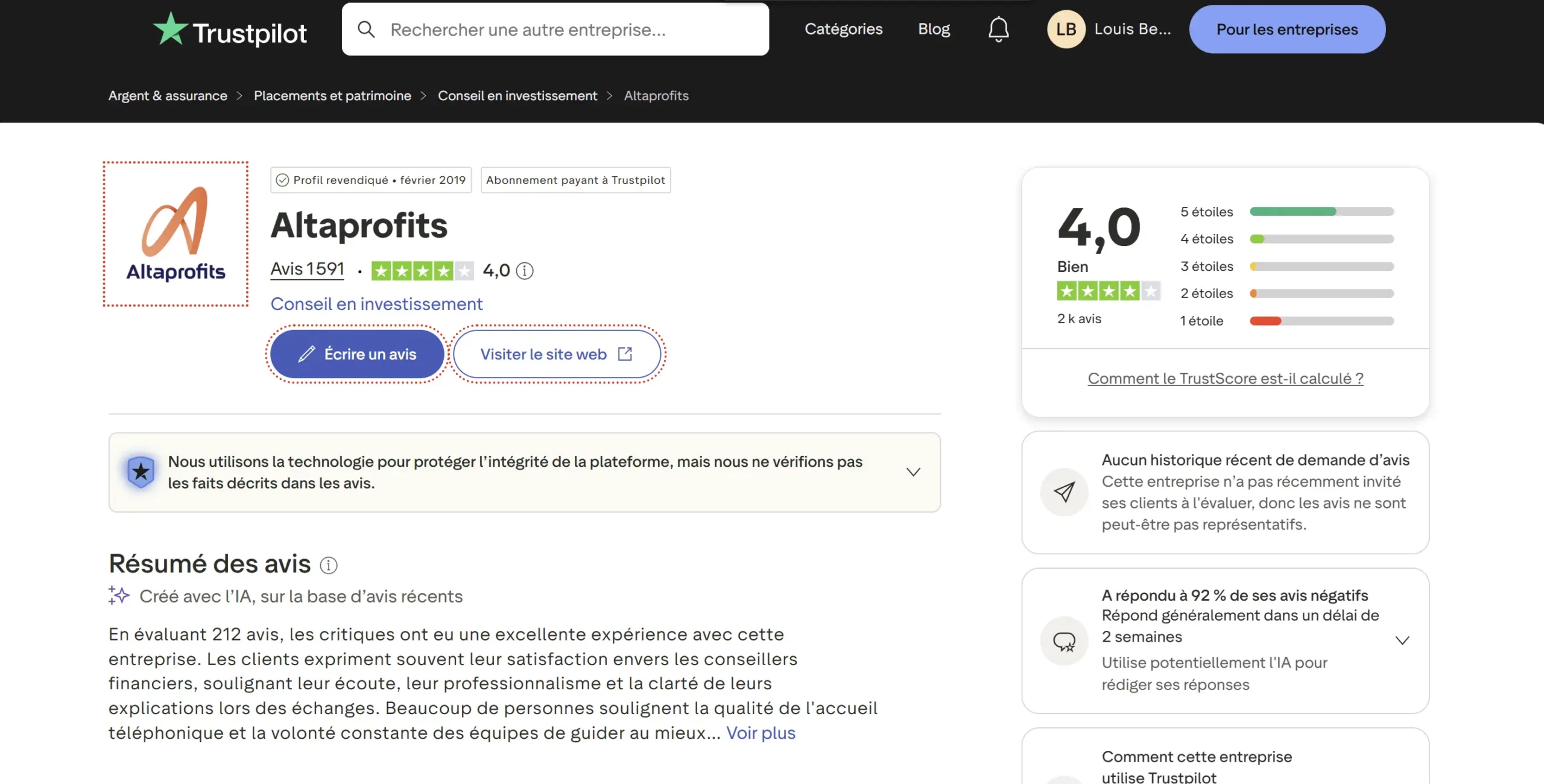
Task: Open the Blog page
Action: click(x=934, y=29)
